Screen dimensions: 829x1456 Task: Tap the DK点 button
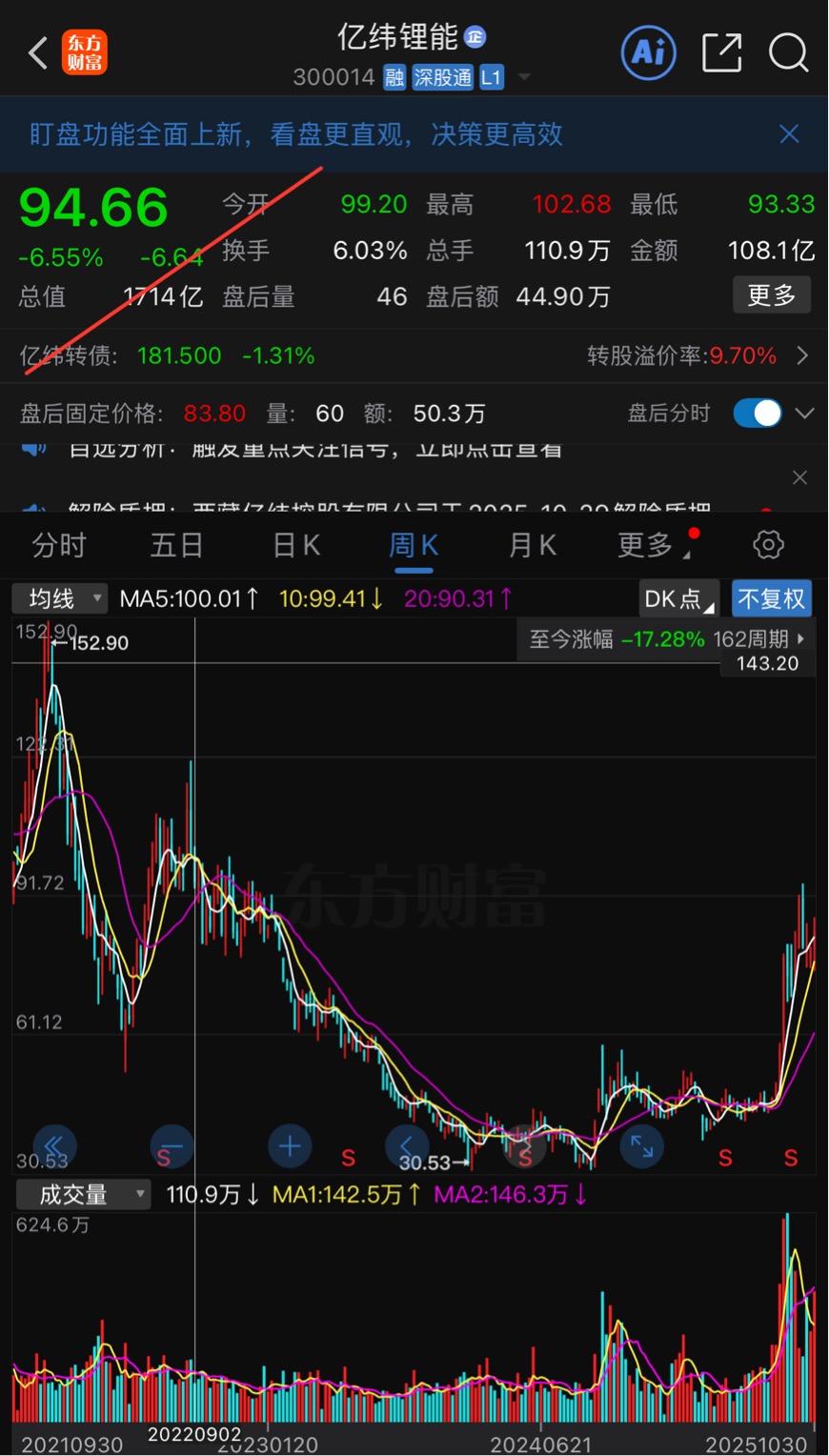click(678, 598)
